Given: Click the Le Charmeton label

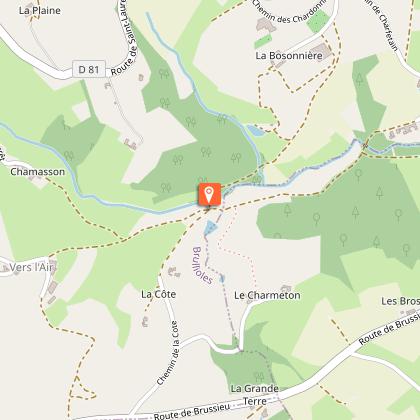Looking at the screenshot, I should [x=267, y=295].
